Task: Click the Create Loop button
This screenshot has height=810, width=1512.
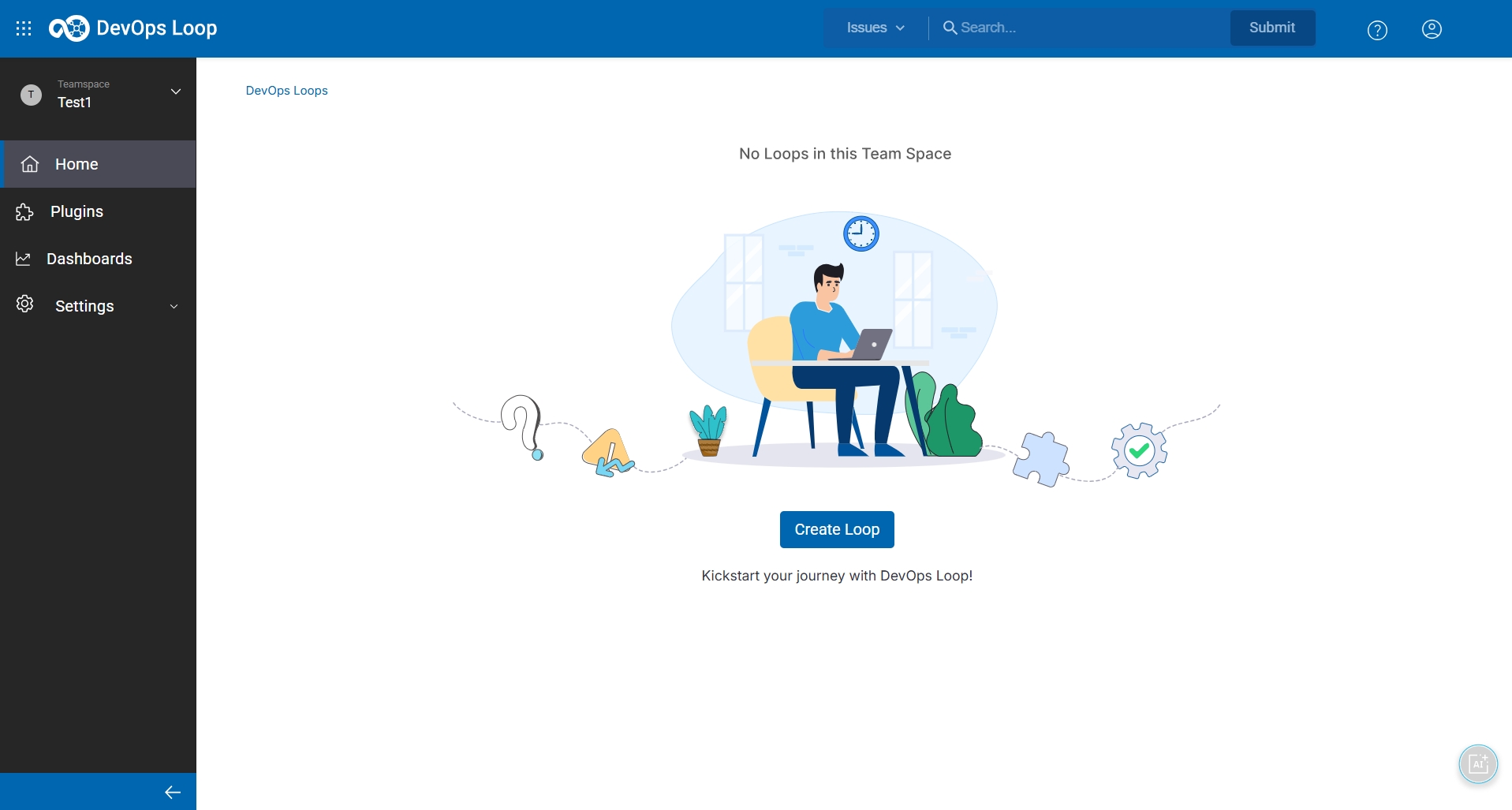Action: [x=837, y=529]
